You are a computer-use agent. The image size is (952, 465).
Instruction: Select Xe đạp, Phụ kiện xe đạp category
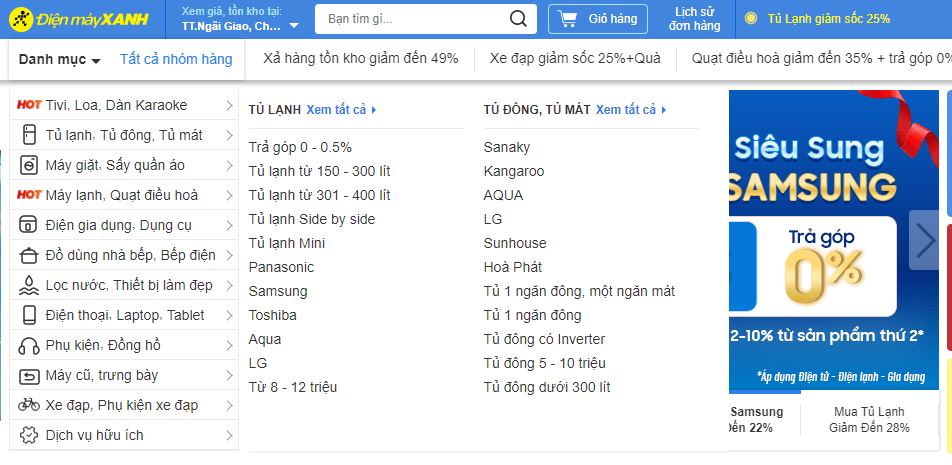[x=124, y=405]
